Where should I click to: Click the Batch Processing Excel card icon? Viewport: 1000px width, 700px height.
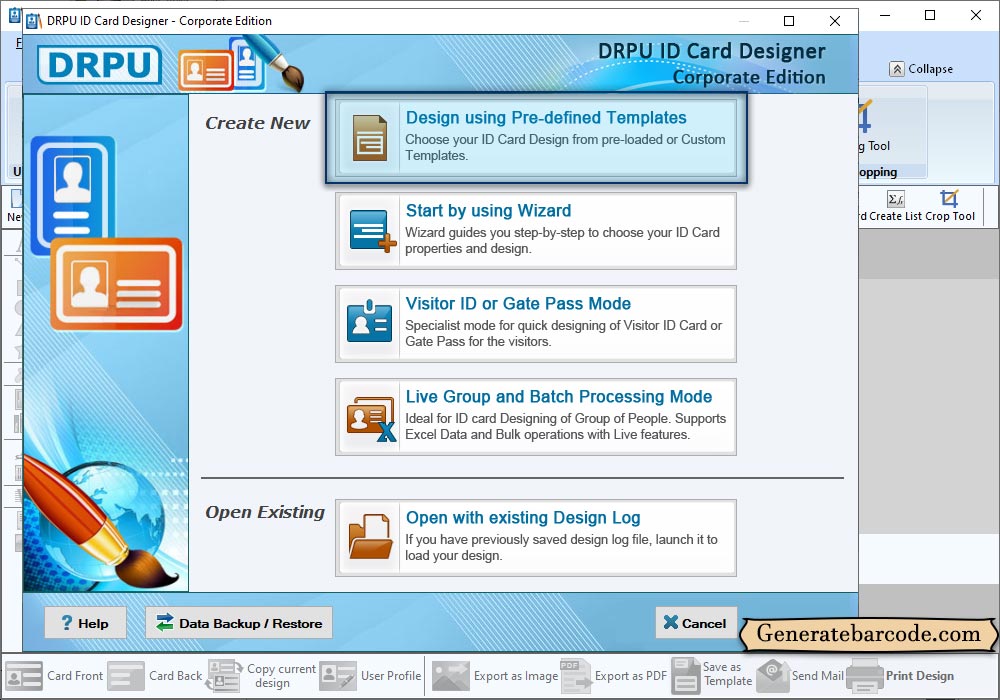tap(371, 418)
